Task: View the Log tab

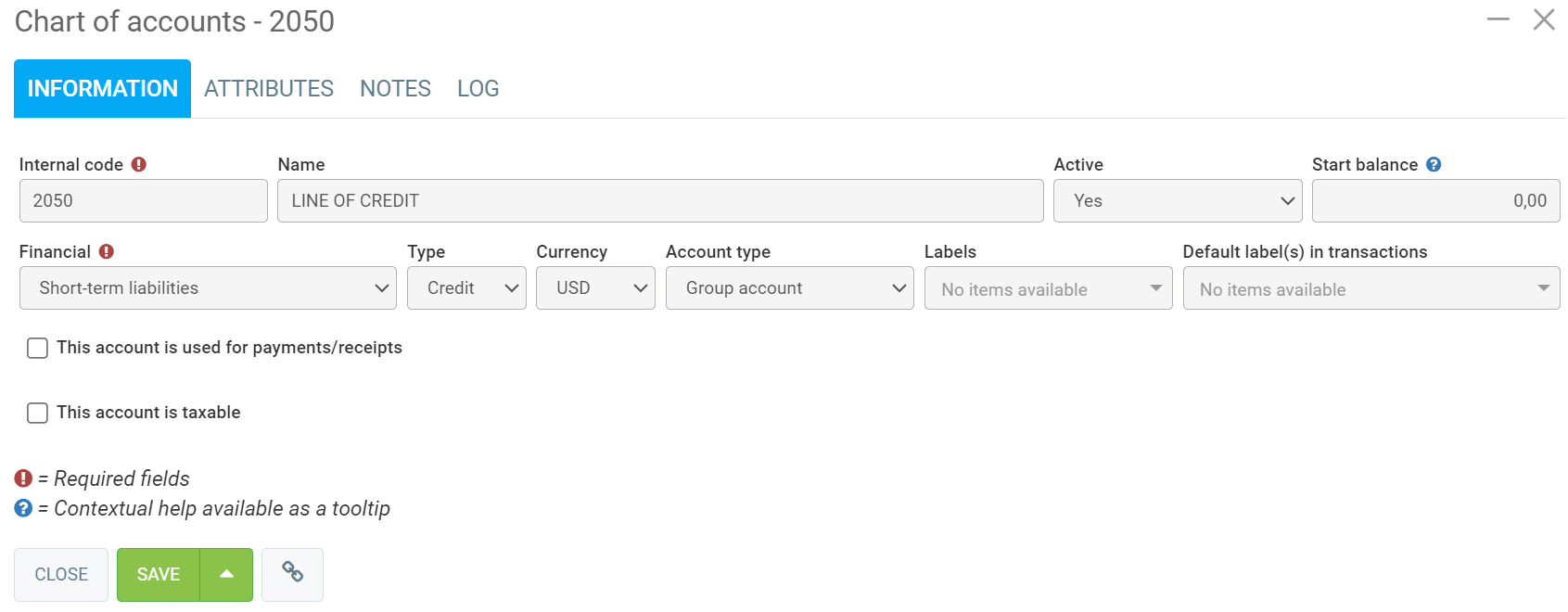Action: tap(478, 89)
